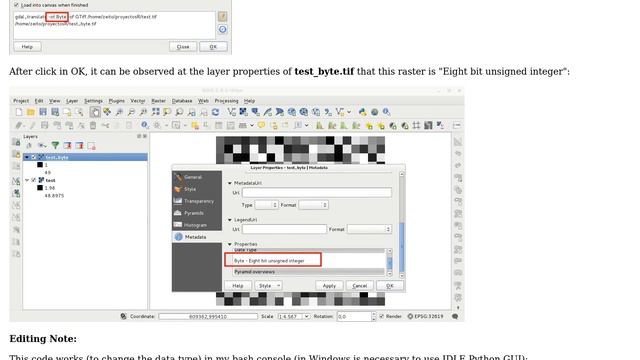
Task: Click black swatch beside value 1.98
Action: click(40, 188)
